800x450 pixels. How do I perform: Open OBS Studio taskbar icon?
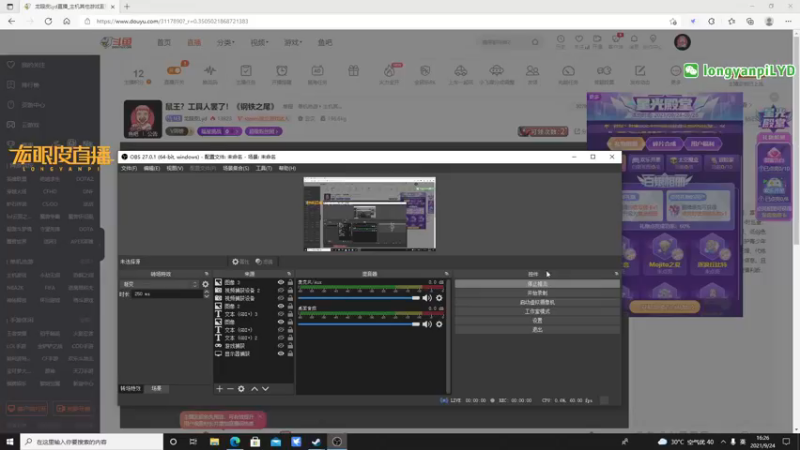coord(337,442)
